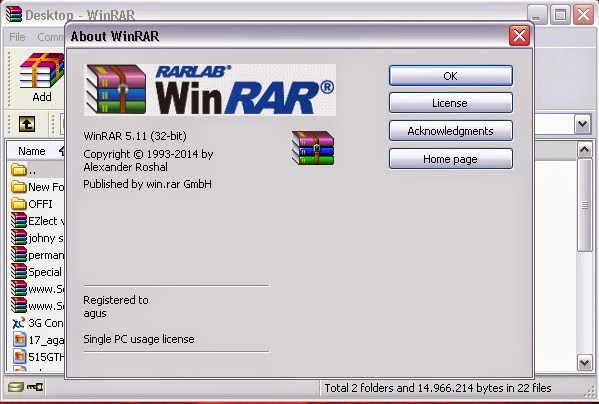Viewport: 599px width, 404px height.
Task: Select the New Fo... folder icon
Action: tap(19, 187)
